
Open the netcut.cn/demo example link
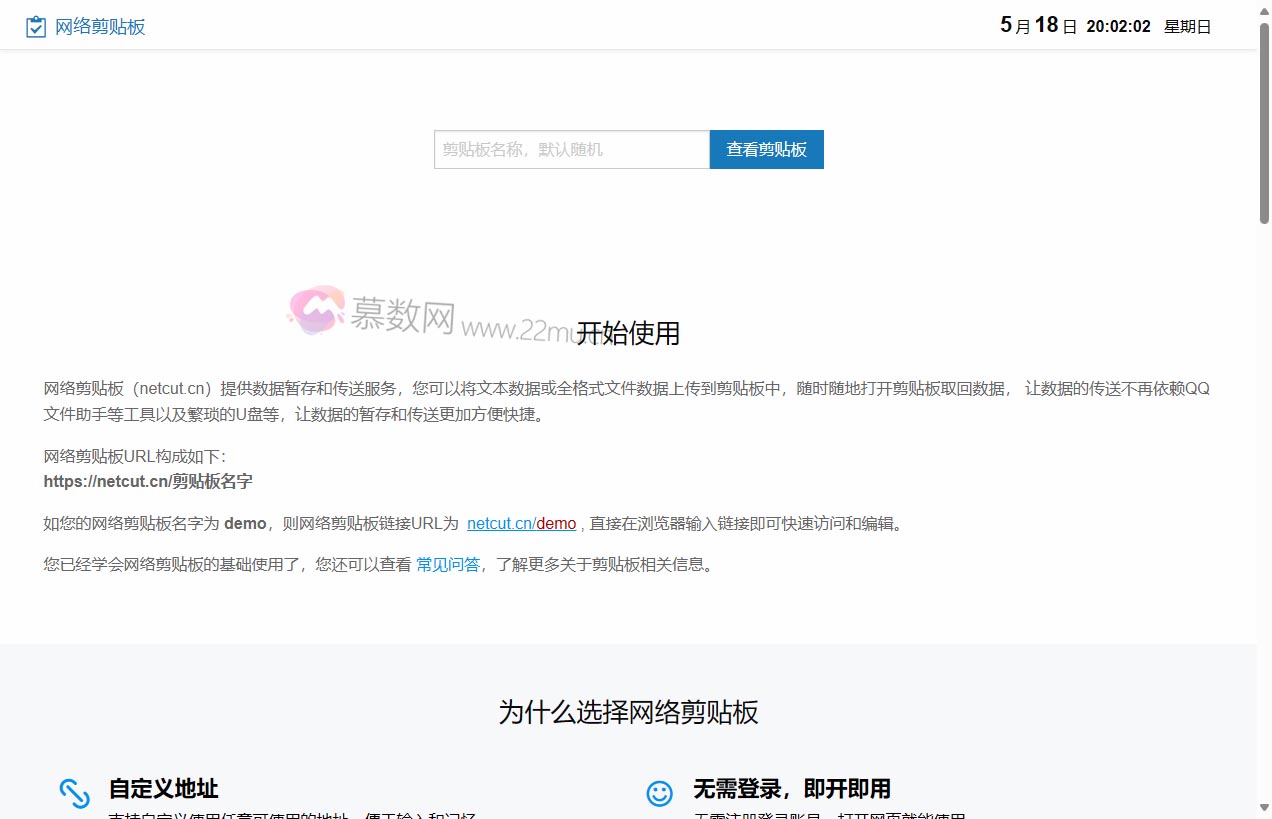[x=521, y=523]
